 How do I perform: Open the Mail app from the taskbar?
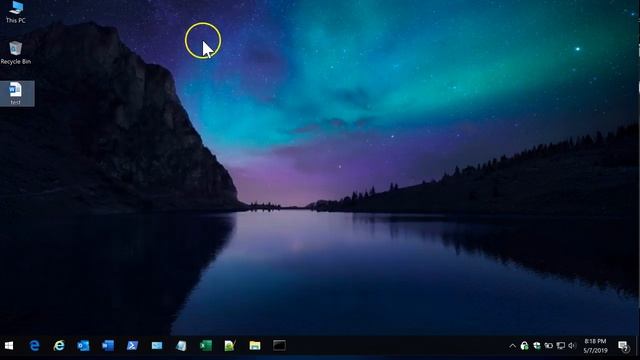pos(157,346)
